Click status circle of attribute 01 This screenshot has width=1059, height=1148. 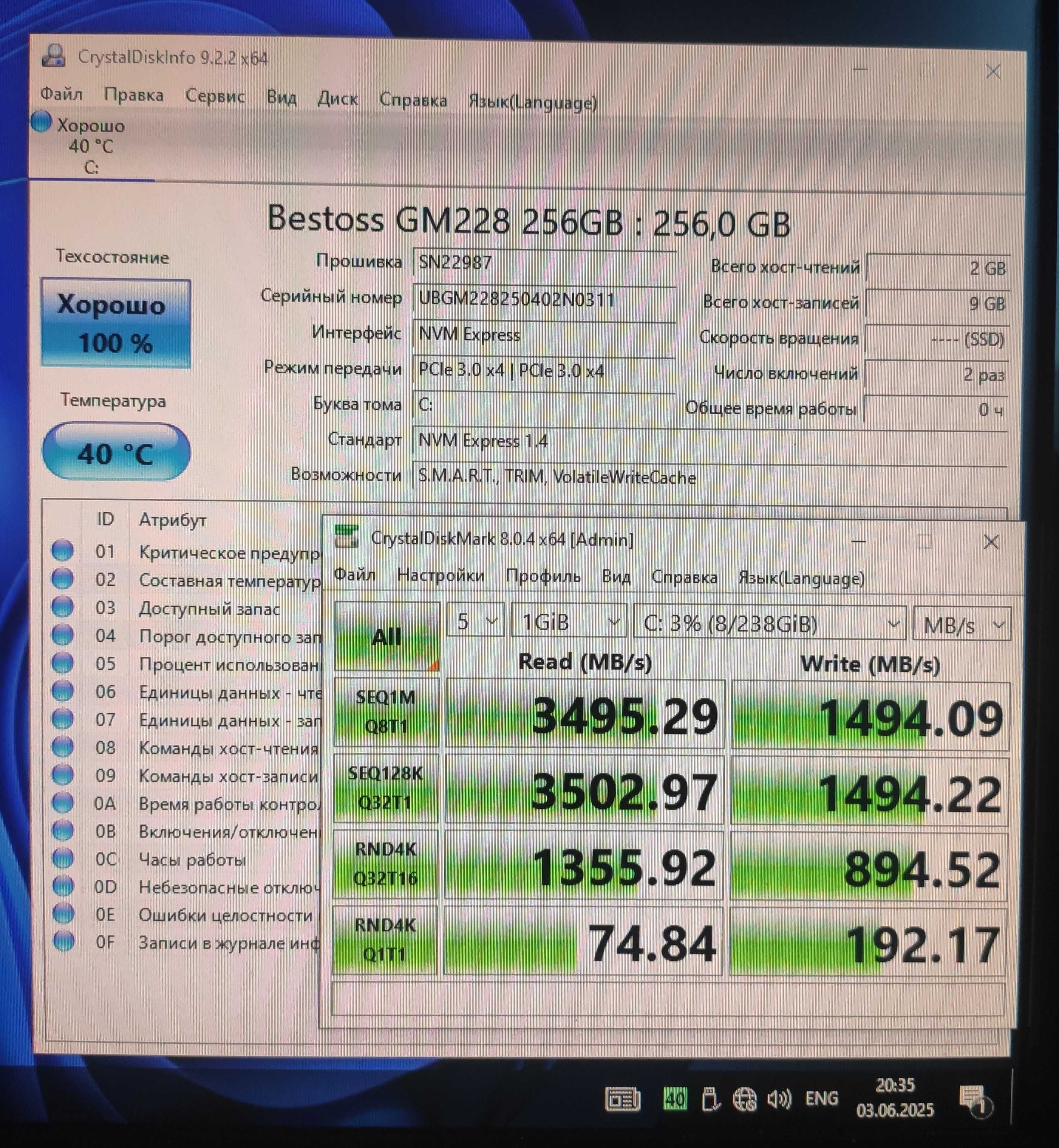[62, 550]
